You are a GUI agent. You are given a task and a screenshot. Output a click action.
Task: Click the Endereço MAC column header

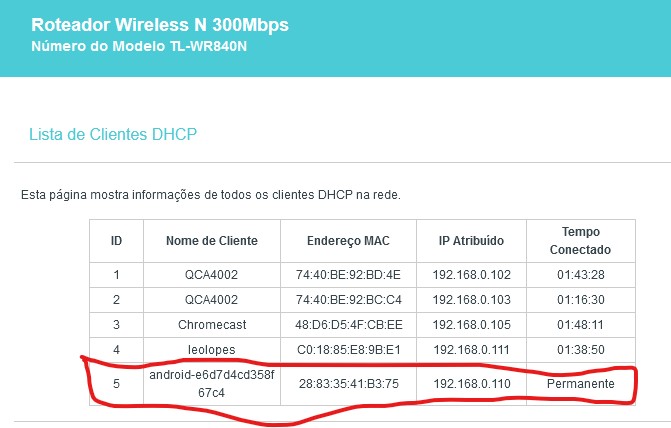(348, 241)
